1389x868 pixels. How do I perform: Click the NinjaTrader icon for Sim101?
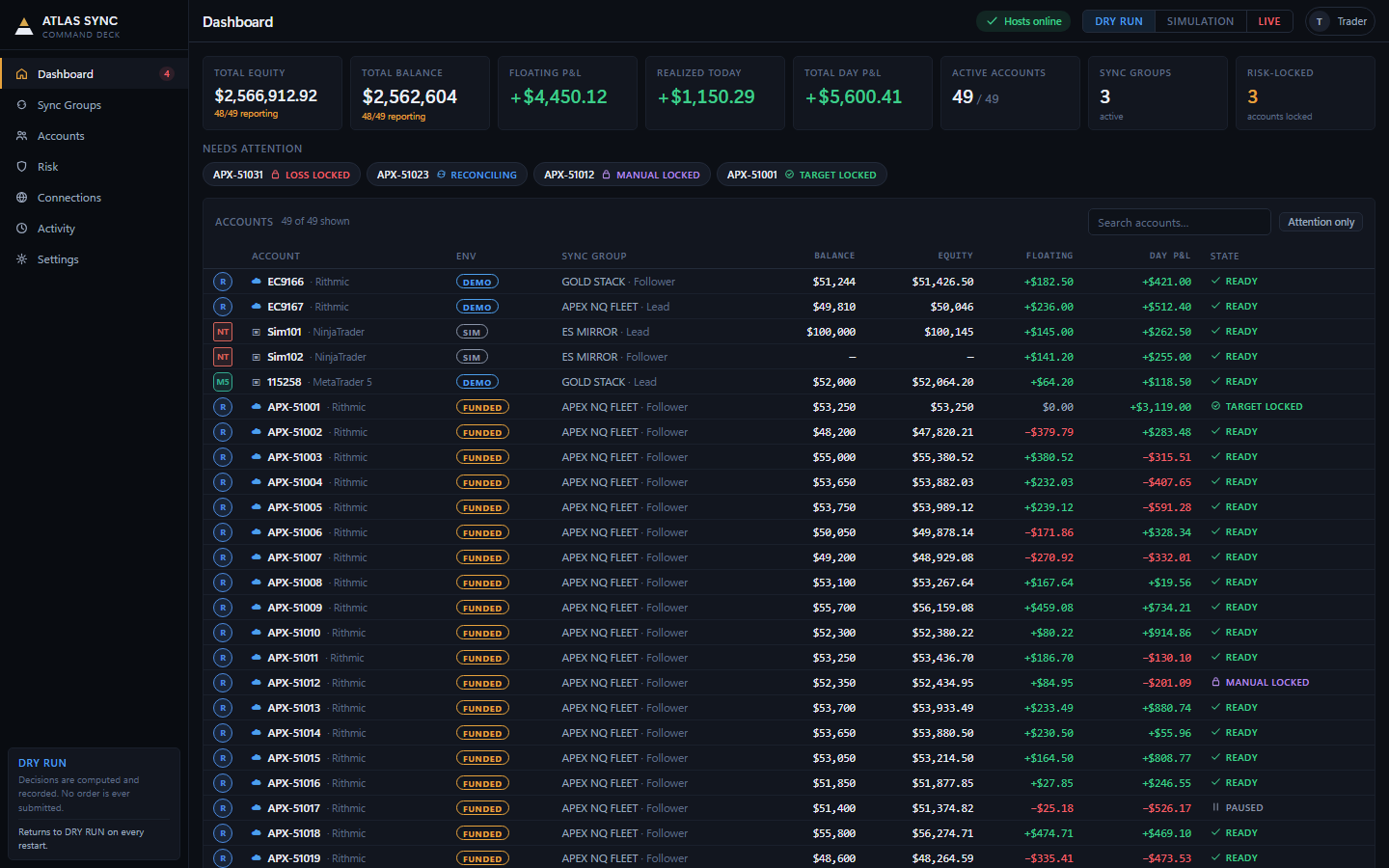[x=223, y=332]
